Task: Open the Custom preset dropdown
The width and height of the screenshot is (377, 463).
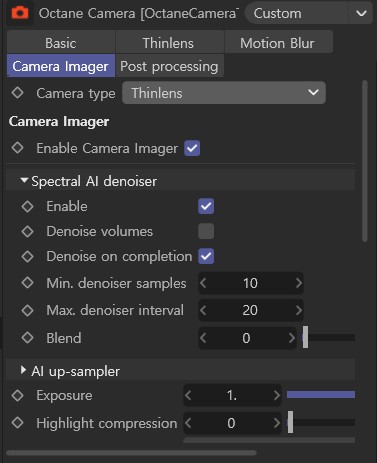Action: pos(308,14)
